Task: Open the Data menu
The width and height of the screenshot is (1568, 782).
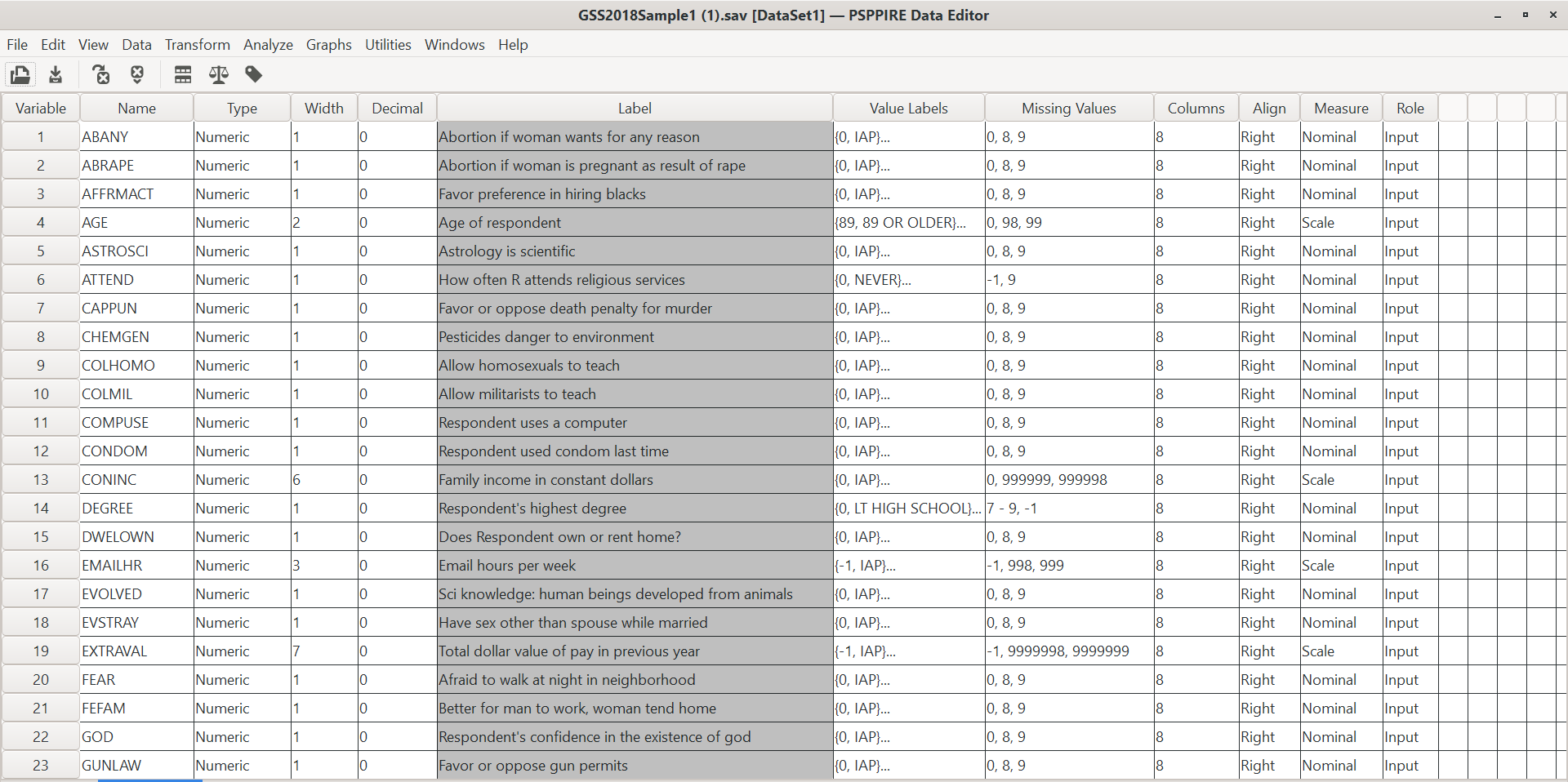Action: 136,45
